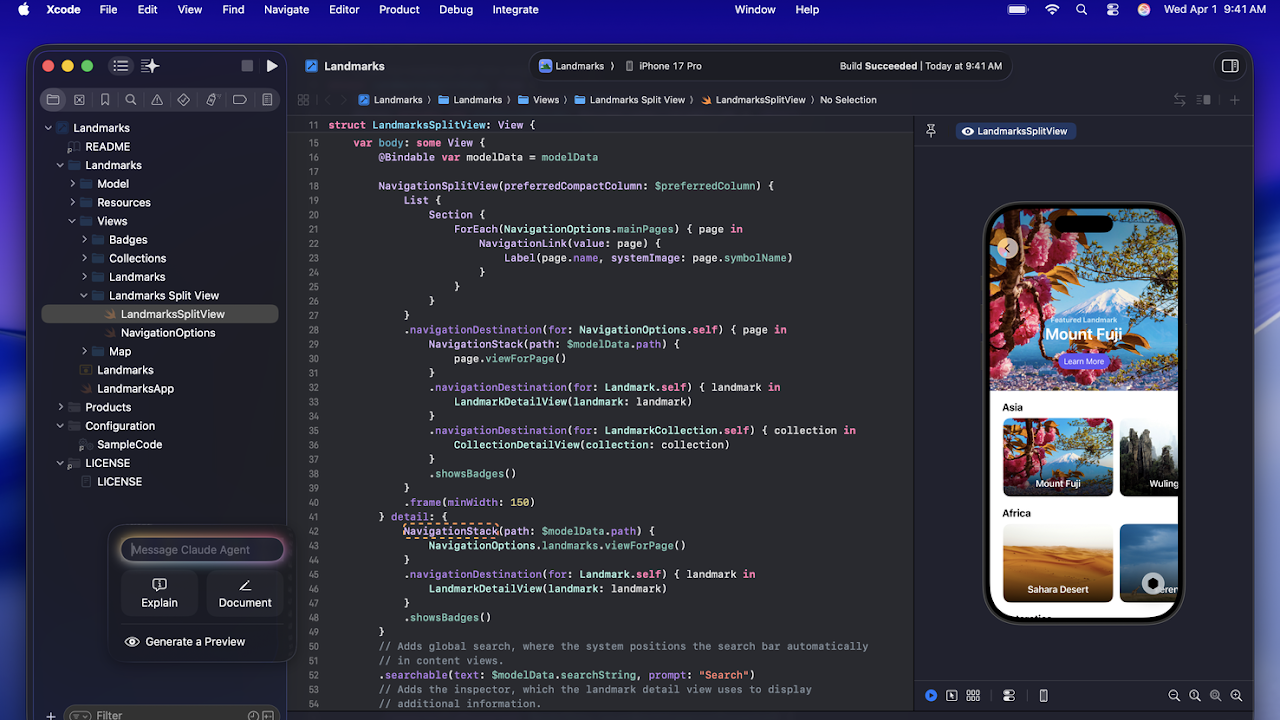Expand the Resources folder
The height and width of the screenshot is (720, 1280).
click(73, 202)
